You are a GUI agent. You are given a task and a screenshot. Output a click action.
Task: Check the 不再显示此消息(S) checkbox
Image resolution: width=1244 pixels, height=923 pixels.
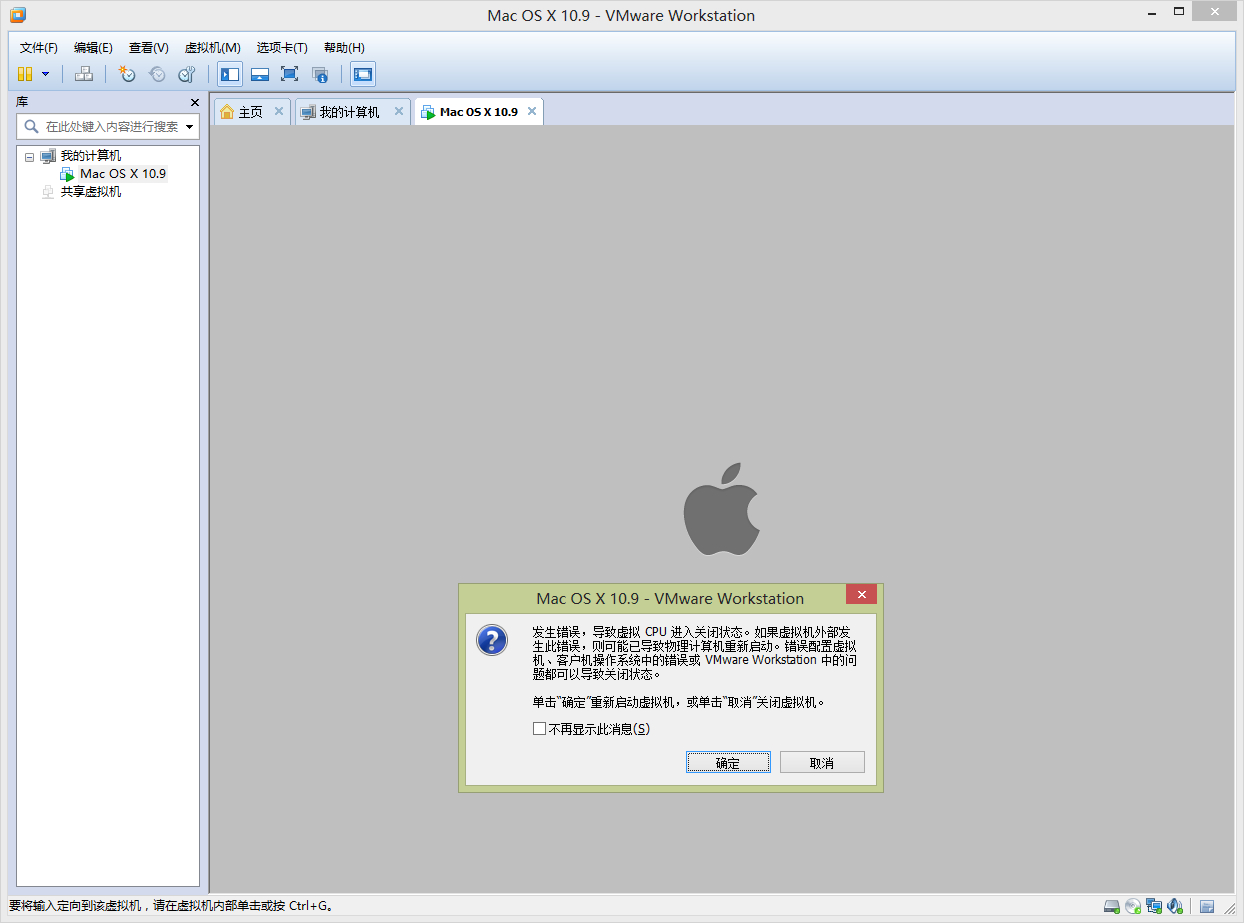click(540, 729)
